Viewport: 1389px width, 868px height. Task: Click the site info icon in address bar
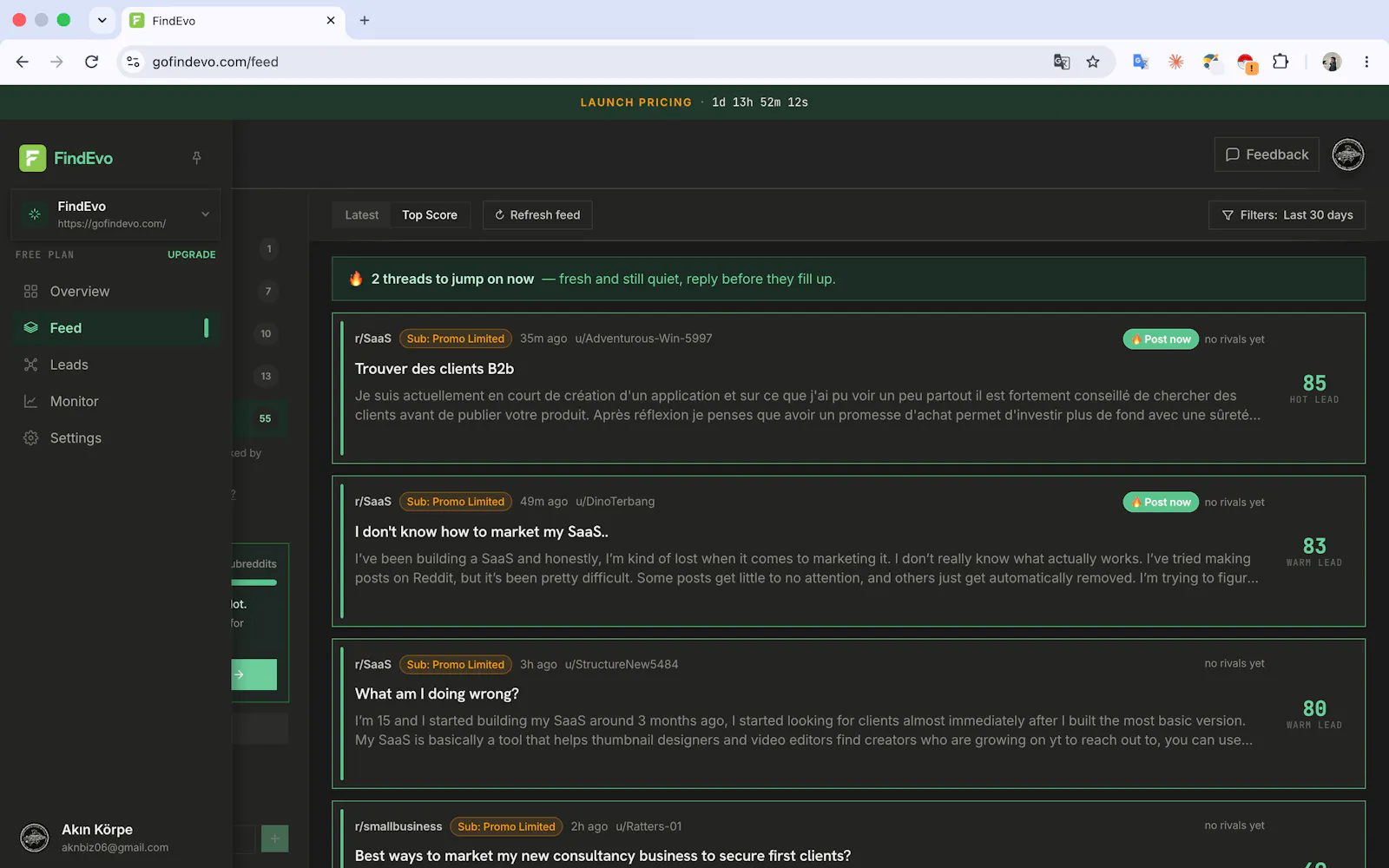[133, 62]
